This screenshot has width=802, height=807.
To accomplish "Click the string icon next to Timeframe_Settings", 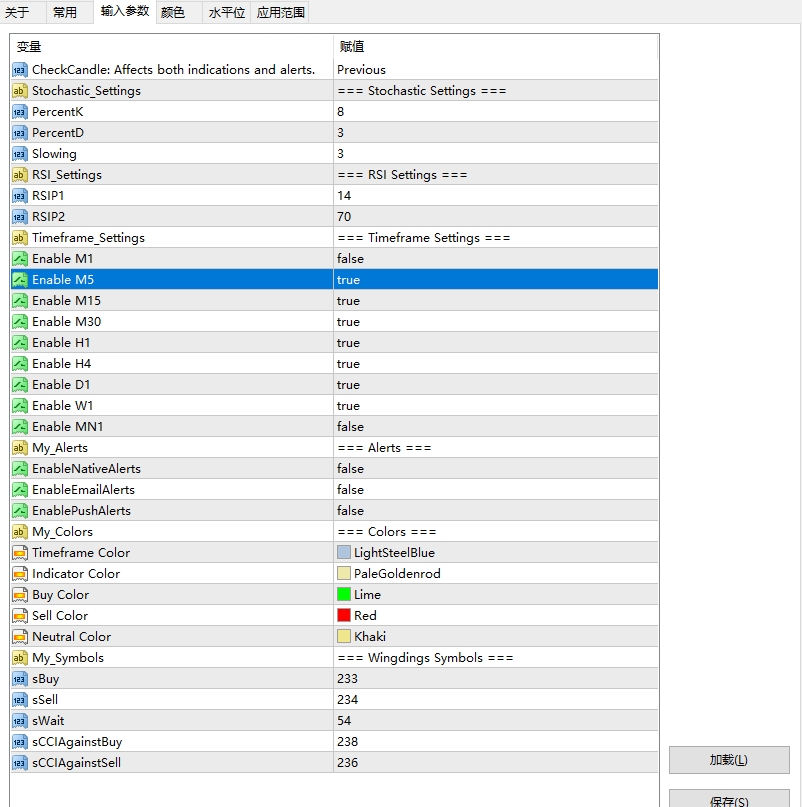I will tap(20, 238).
